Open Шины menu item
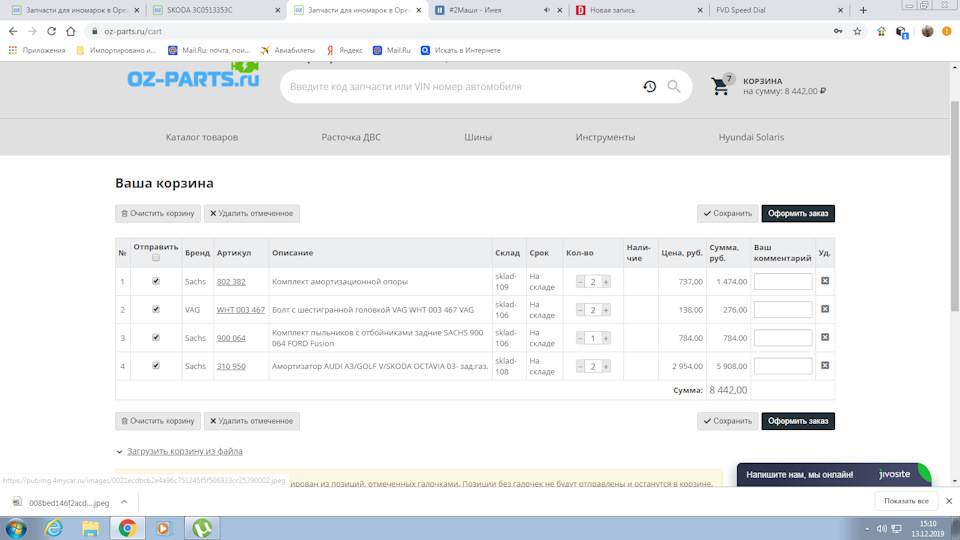Image resolution: width=960 pixels, height=540 pixels. 478,137
